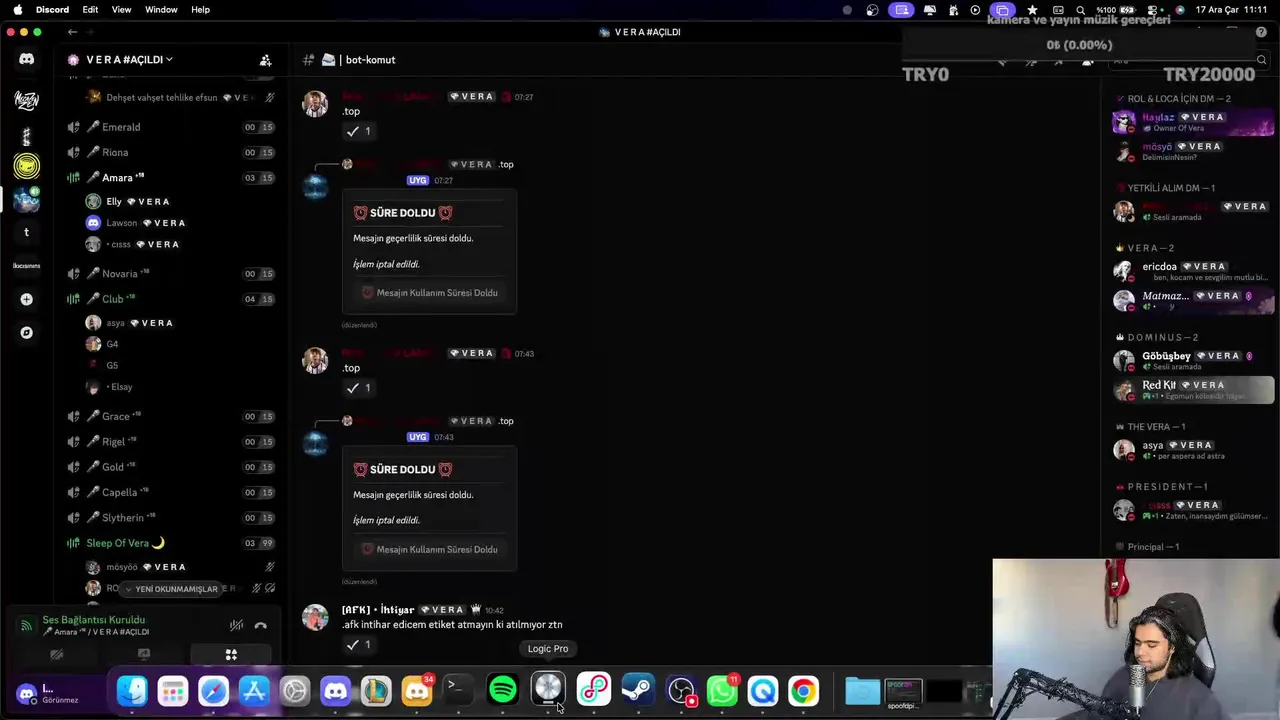Select the server icon labeled "t"
The height and width of the screenshot is (720, 1280).
(x=27, y=232)
